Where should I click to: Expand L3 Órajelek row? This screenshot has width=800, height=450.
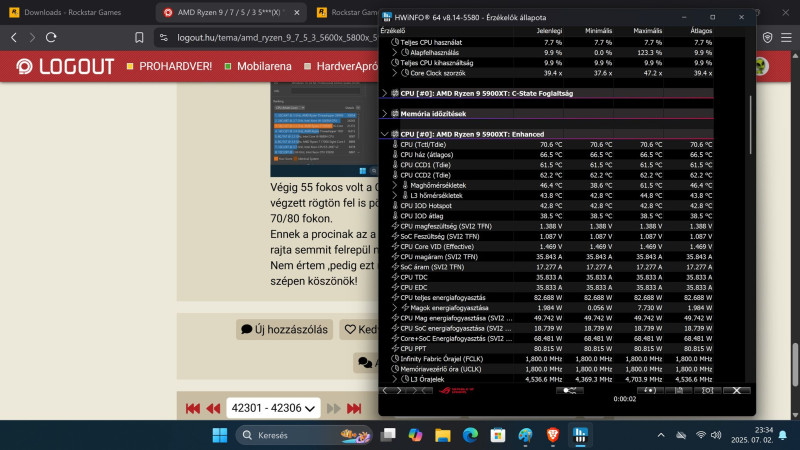[x=394, y=379]
